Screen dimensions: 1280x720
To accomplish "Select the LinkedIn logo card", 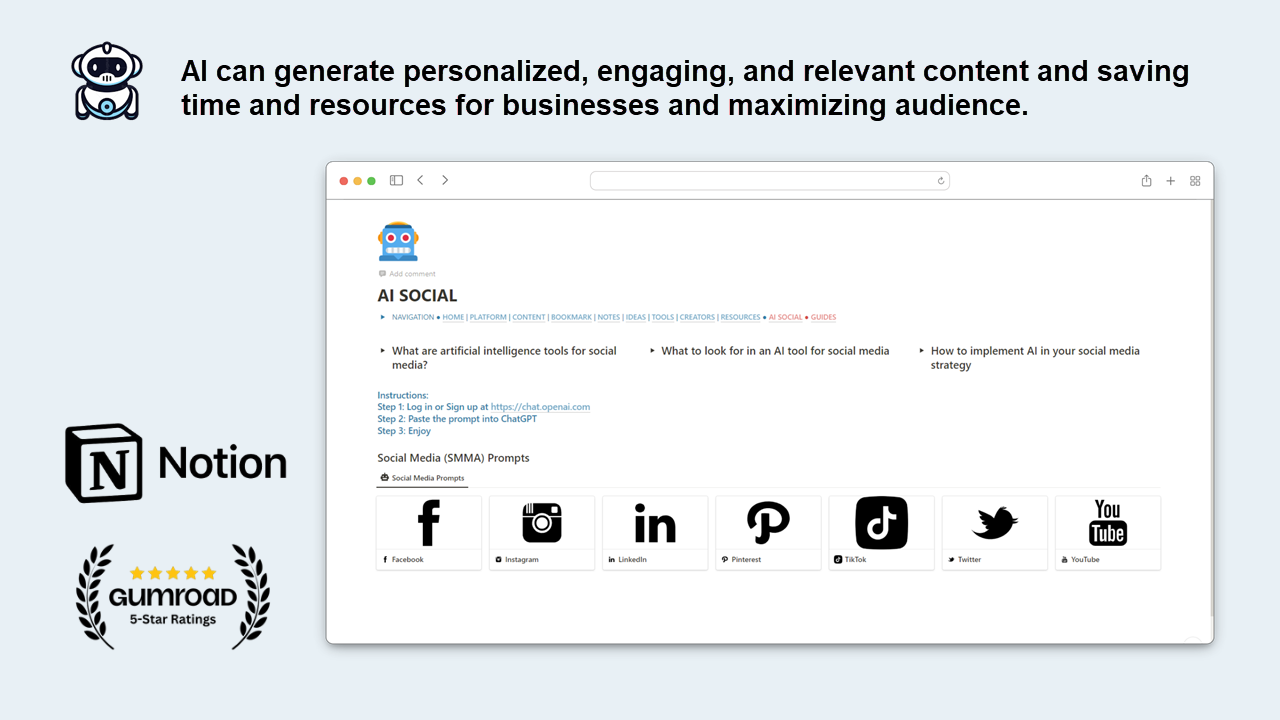I will 655,533.
